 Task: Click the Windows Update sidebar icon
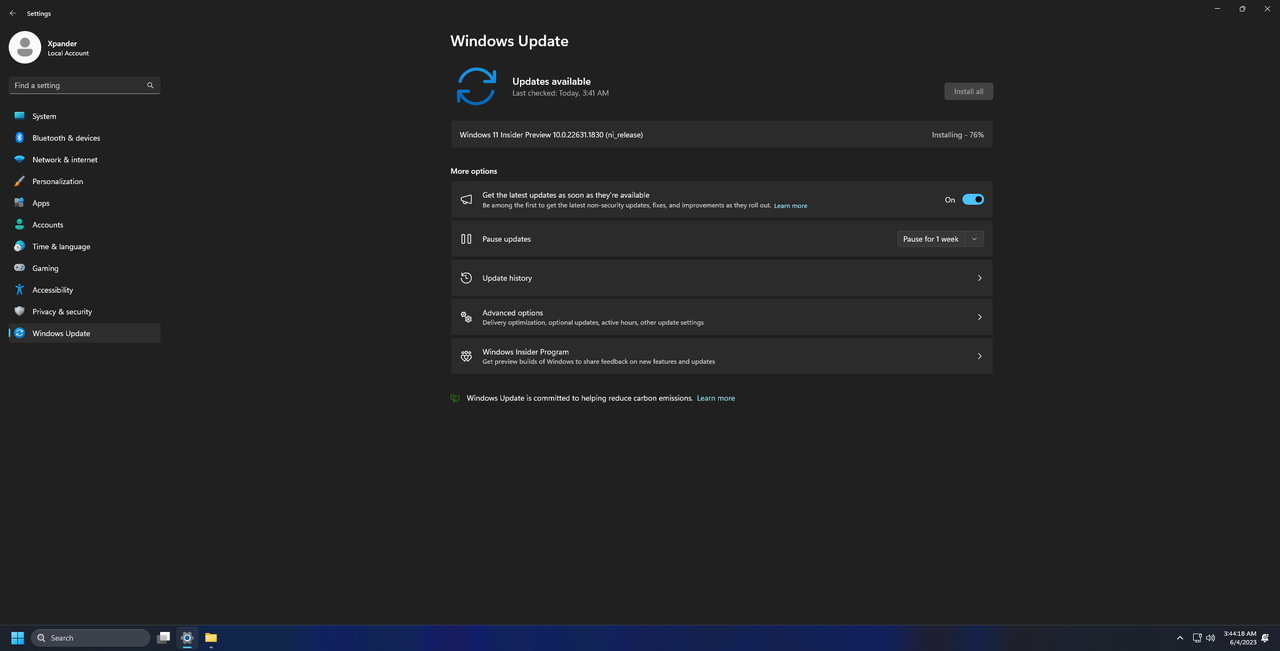19,333
